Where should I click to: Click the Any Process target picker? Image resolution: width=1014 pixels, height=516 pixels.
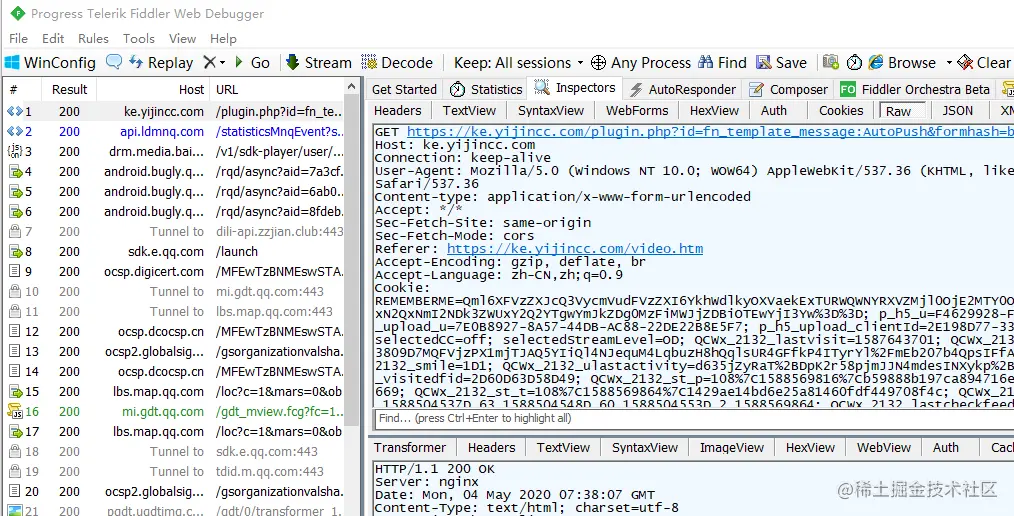[641, 63]
